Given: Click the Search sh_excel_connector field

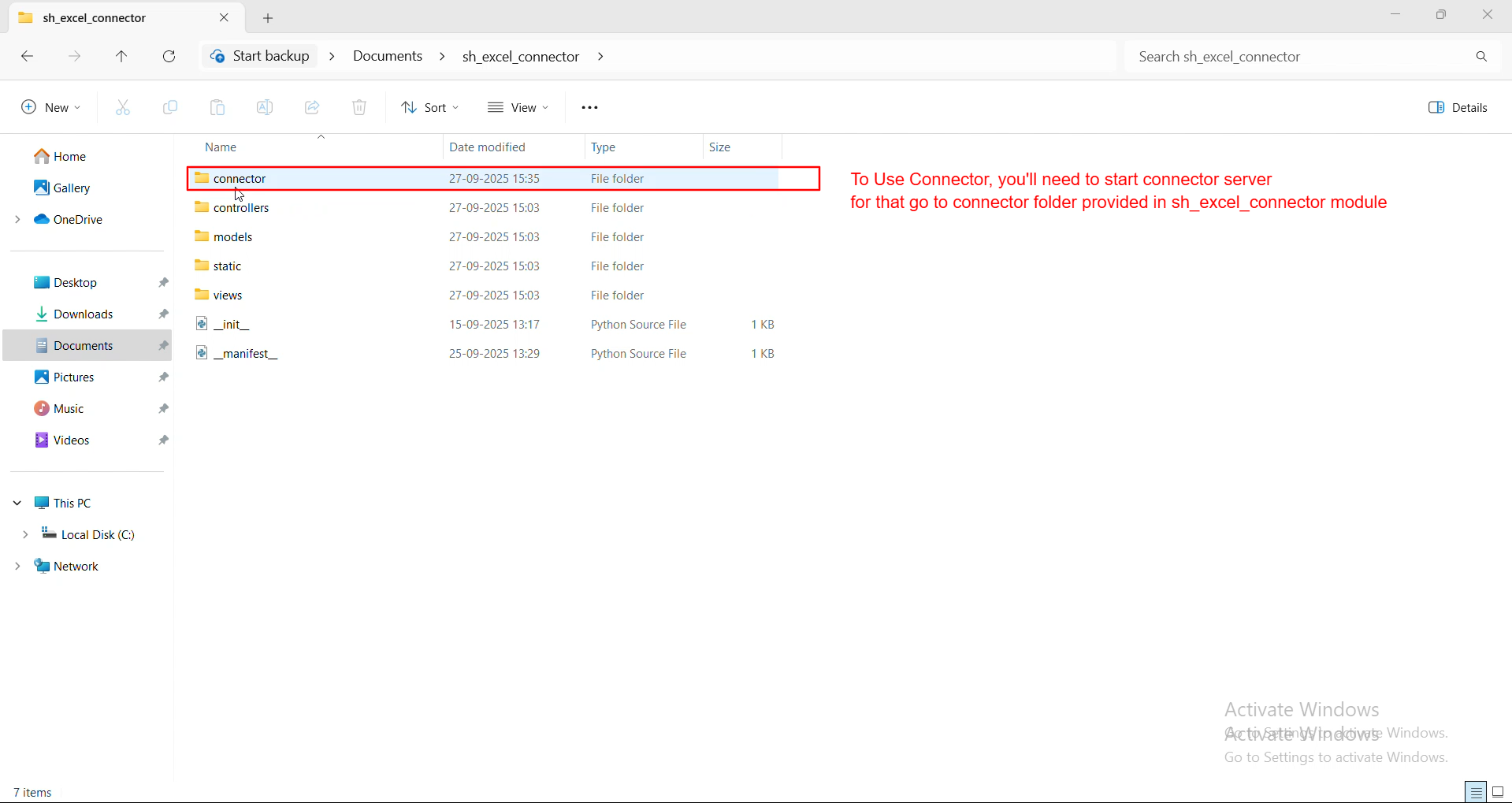Looking at the screenshot, I should [x=1300, y=57].
